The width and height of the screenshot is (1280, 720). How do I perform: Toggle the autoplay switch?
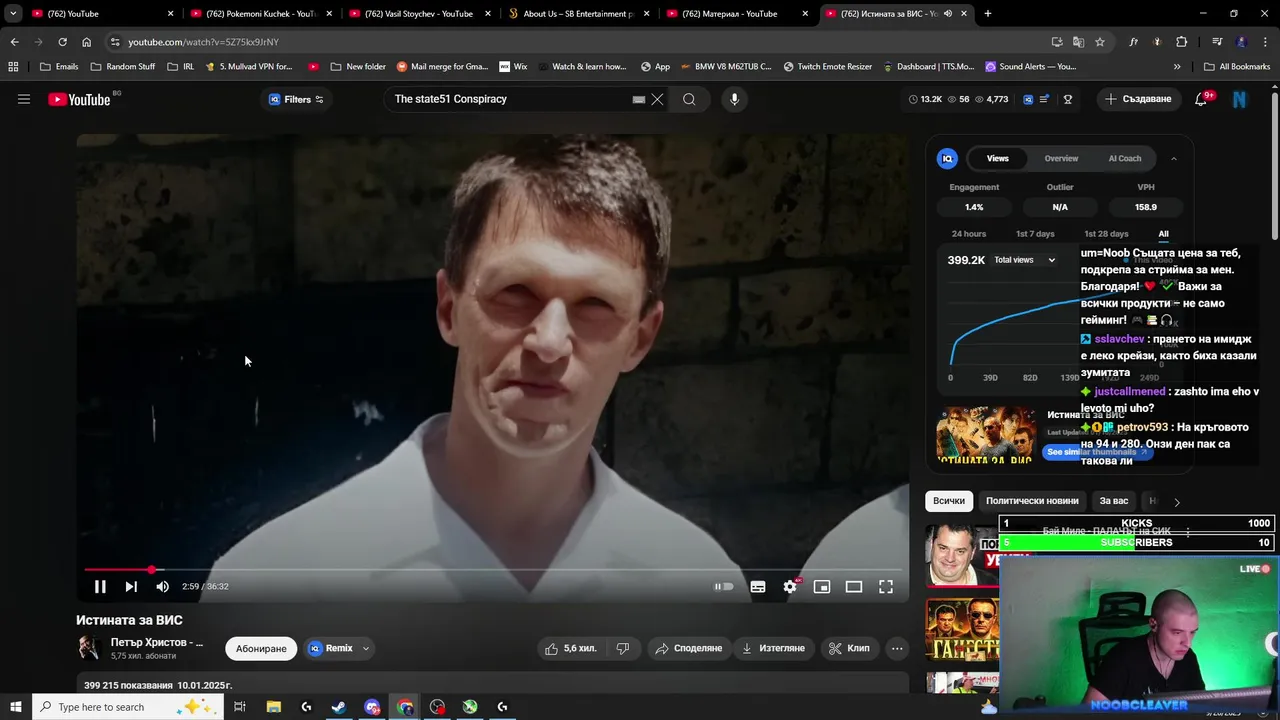pos(723,587)
